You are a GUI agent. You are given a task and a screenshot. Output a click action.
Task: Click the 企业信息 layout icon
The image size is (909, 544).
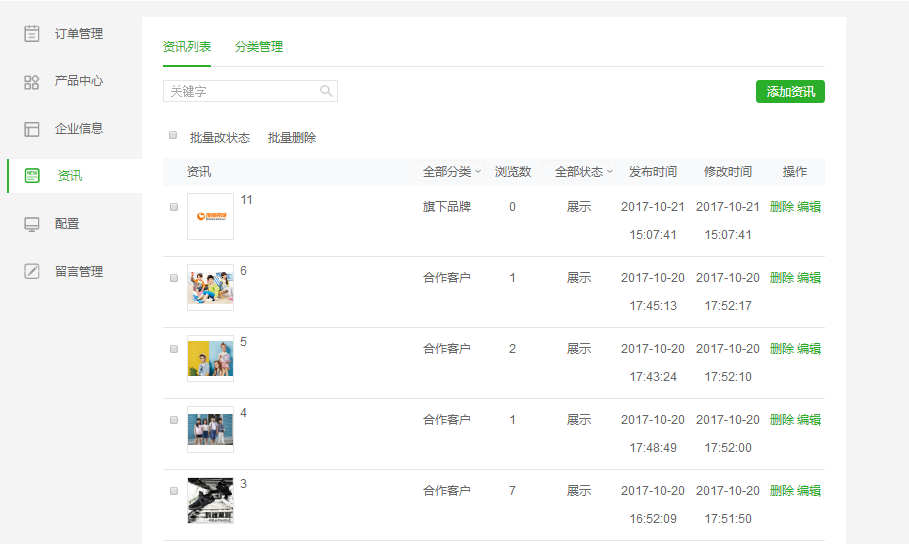32,129
